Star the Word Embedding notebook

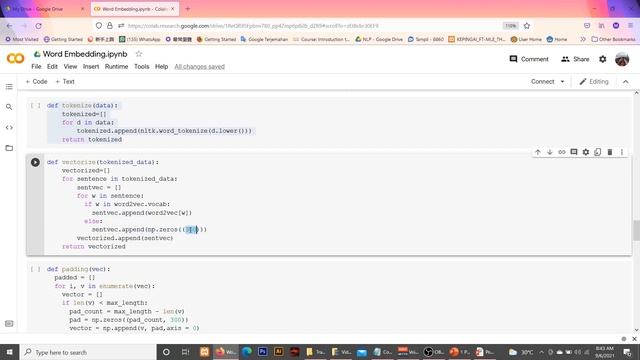(x=139, y=54)
